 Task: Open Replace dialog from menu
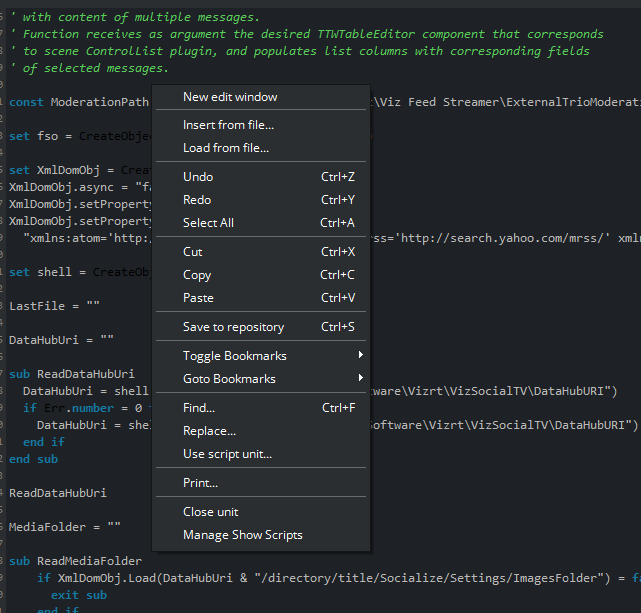coord(209,431)
